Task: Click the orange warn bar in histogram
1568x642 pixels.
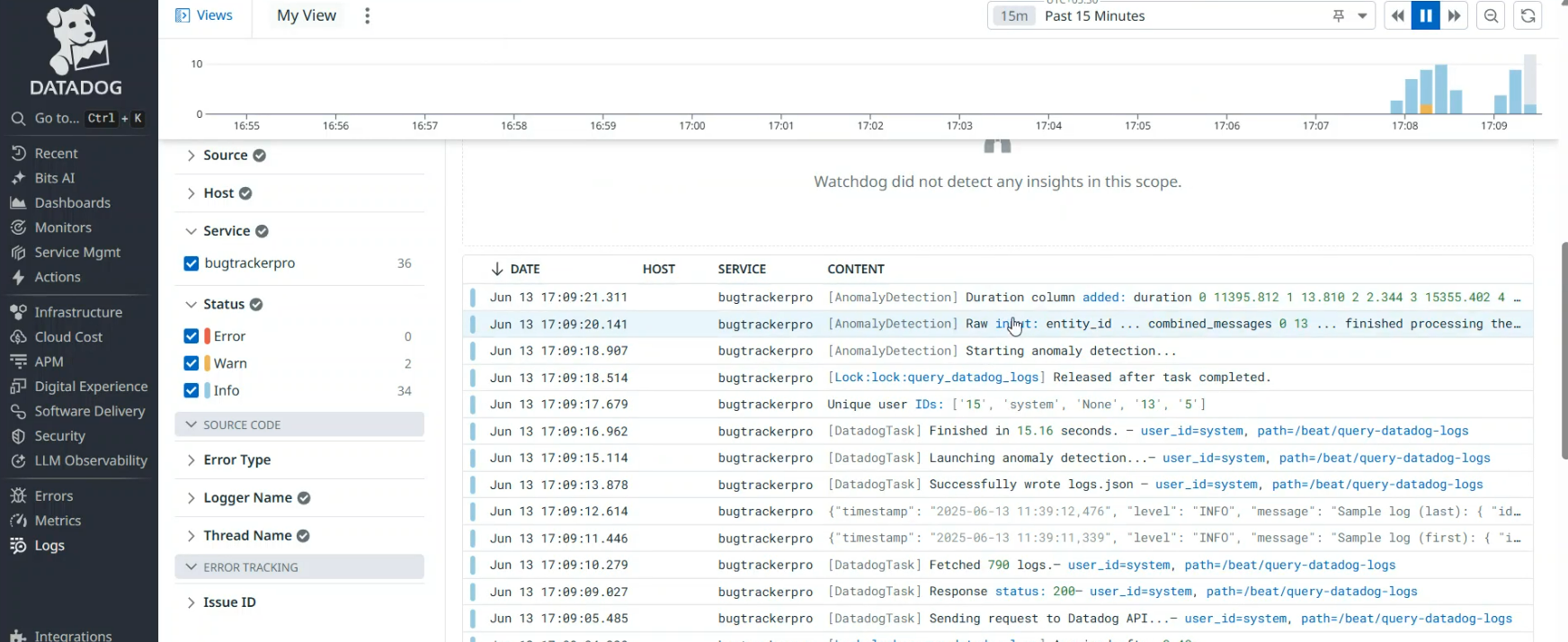Action: pos(1426,109)
